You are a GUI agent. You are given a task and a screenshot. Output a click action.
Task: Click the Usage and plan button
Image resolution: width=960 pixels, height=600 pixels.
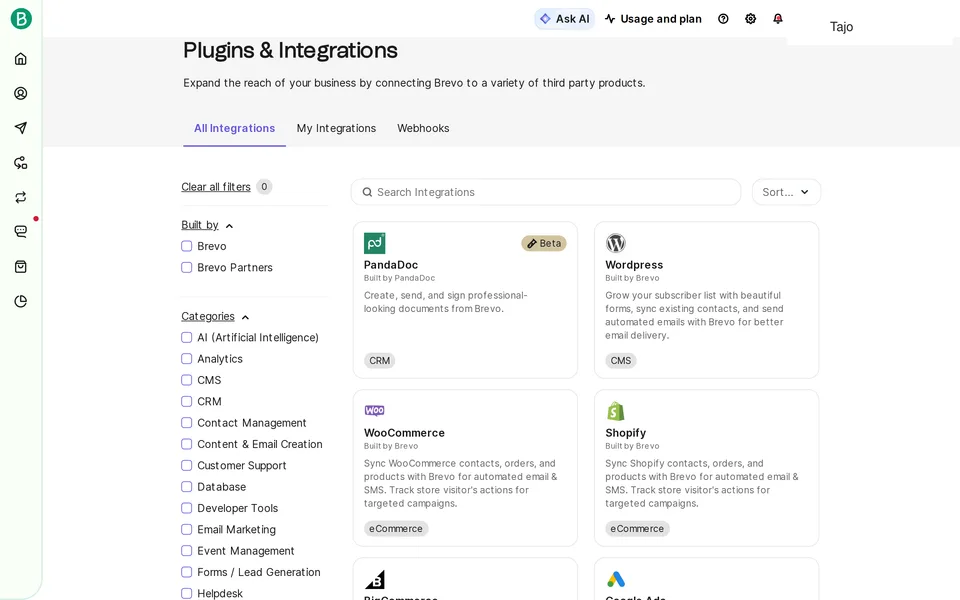pyautogui.click(x=653, y=19)
